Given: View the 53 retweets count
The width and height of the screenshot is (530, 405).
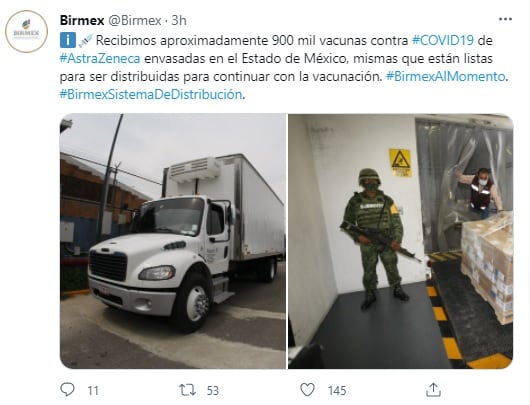Looking at the screenshot, I should click(213, 391).
